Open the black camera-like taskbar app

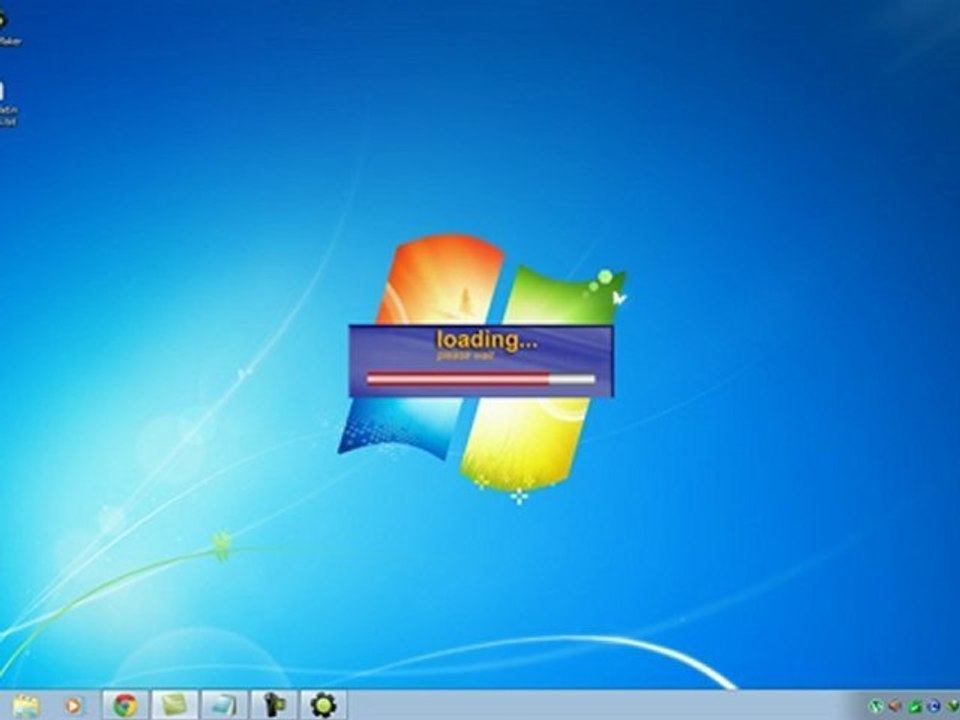pos(274,705)
